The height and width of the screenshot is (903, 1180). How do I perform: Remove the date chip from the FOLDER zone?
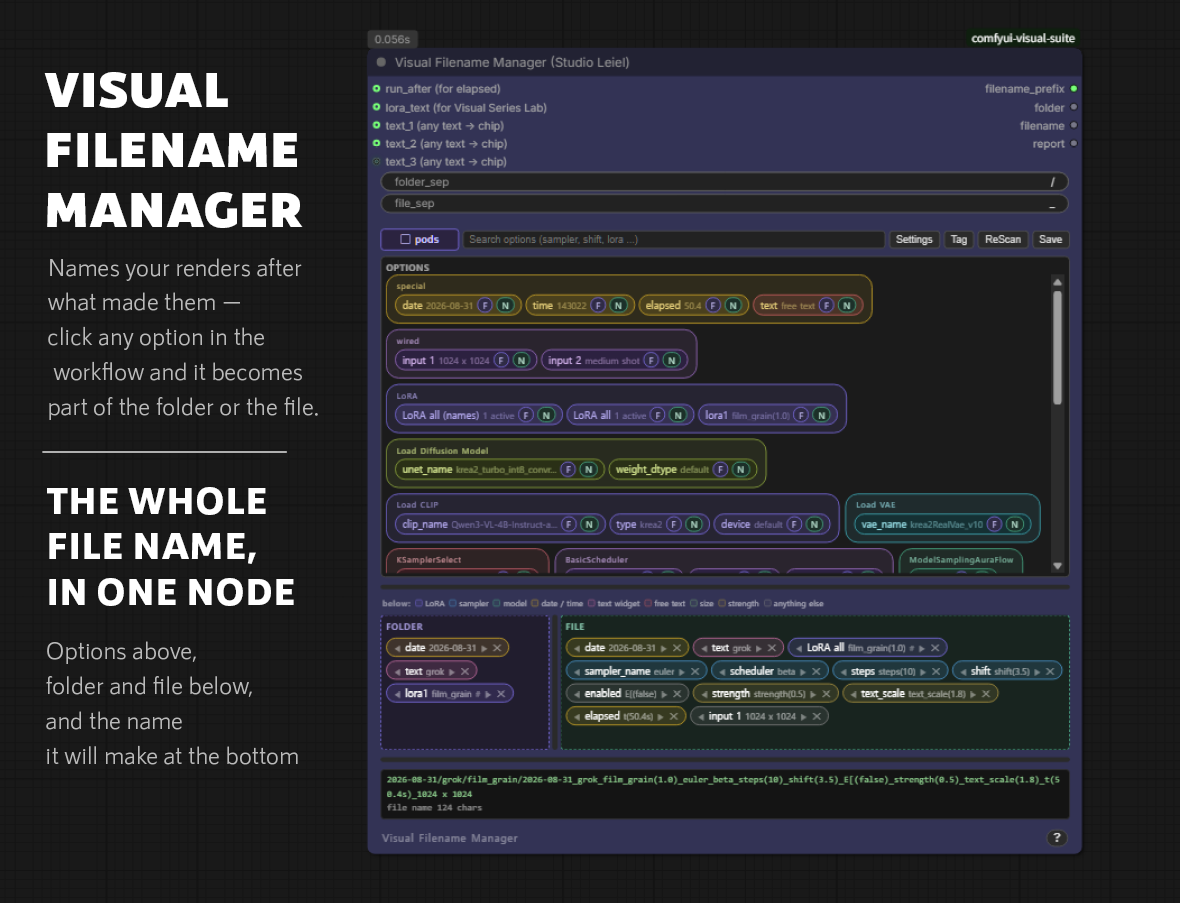tap(497, 648)
